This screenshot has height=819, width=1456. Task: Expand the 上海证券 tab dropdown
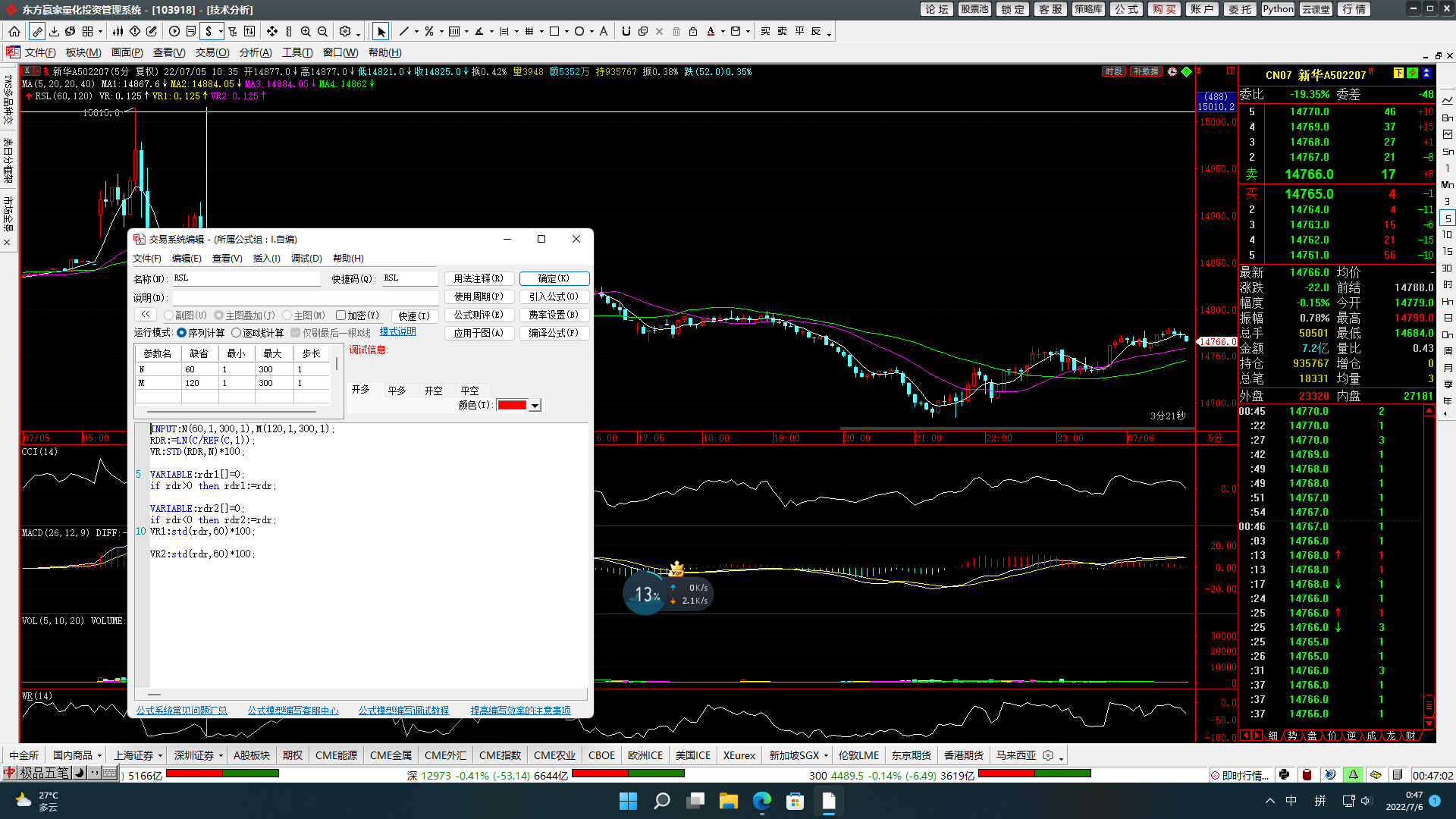click(x=160, y=756)
